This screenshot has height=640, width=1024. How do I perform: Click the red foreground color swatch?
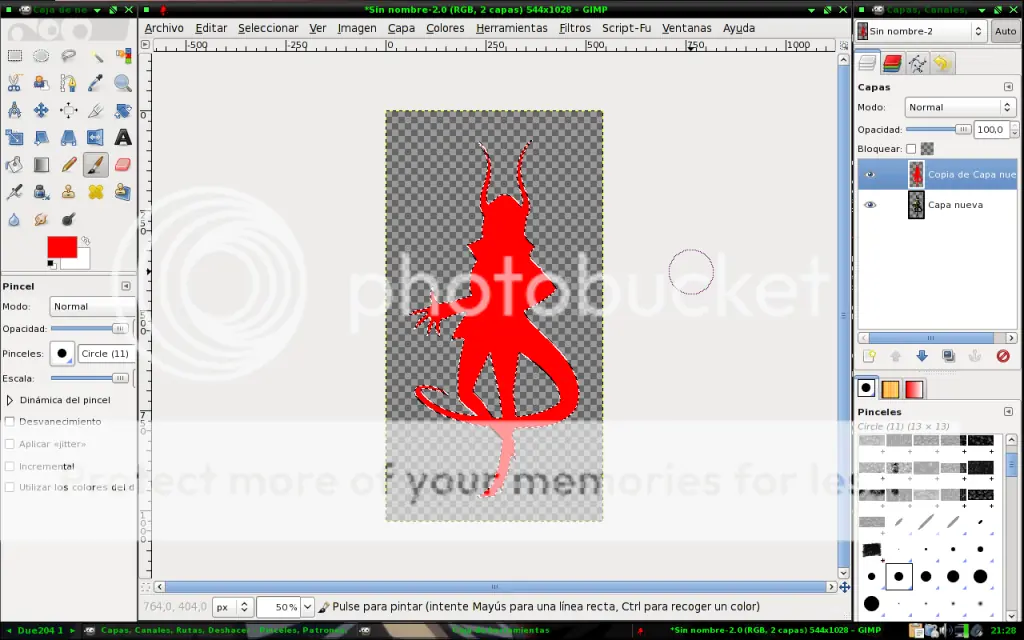coord(61,247)
